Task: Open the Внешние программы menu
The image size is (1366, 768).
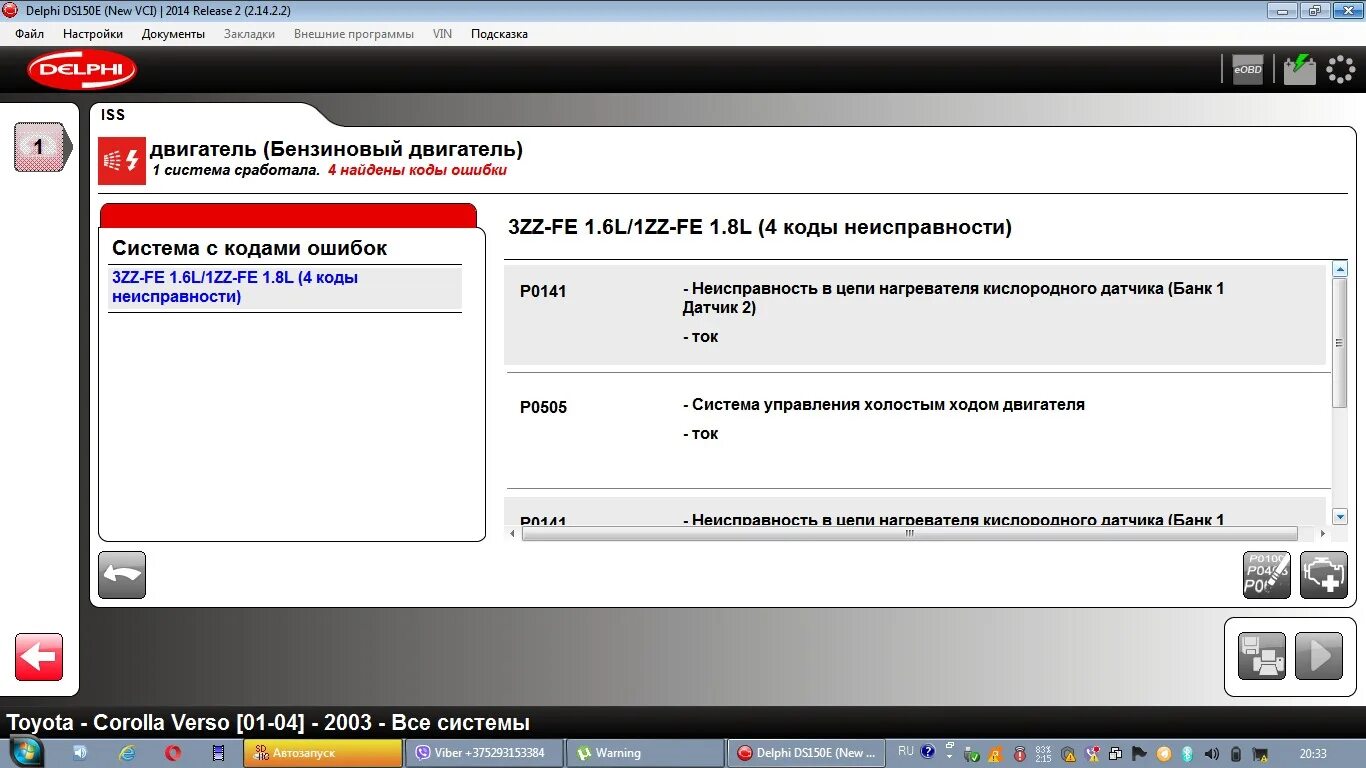Action: (354, 34)
